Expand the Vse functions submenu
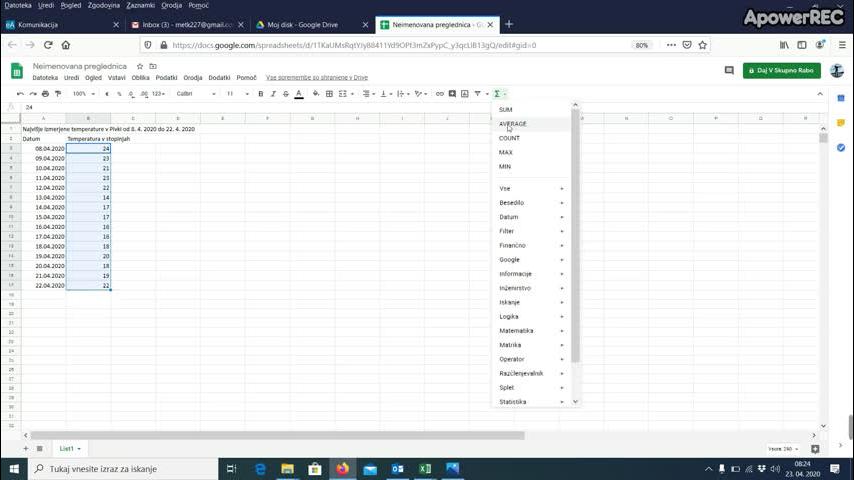 (x=531, y=189)
